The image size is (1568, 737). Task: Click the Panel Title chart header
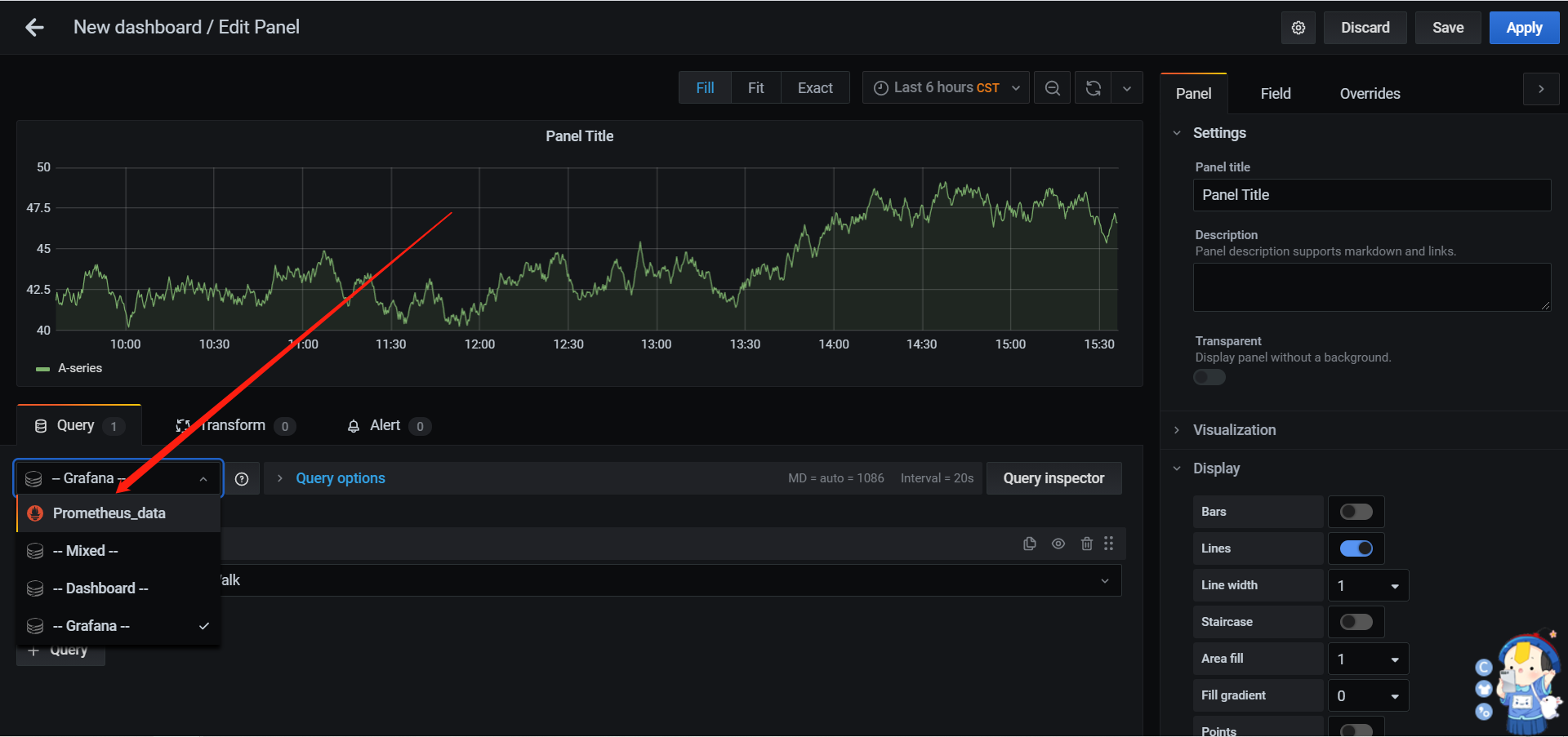tap(579, 136)
